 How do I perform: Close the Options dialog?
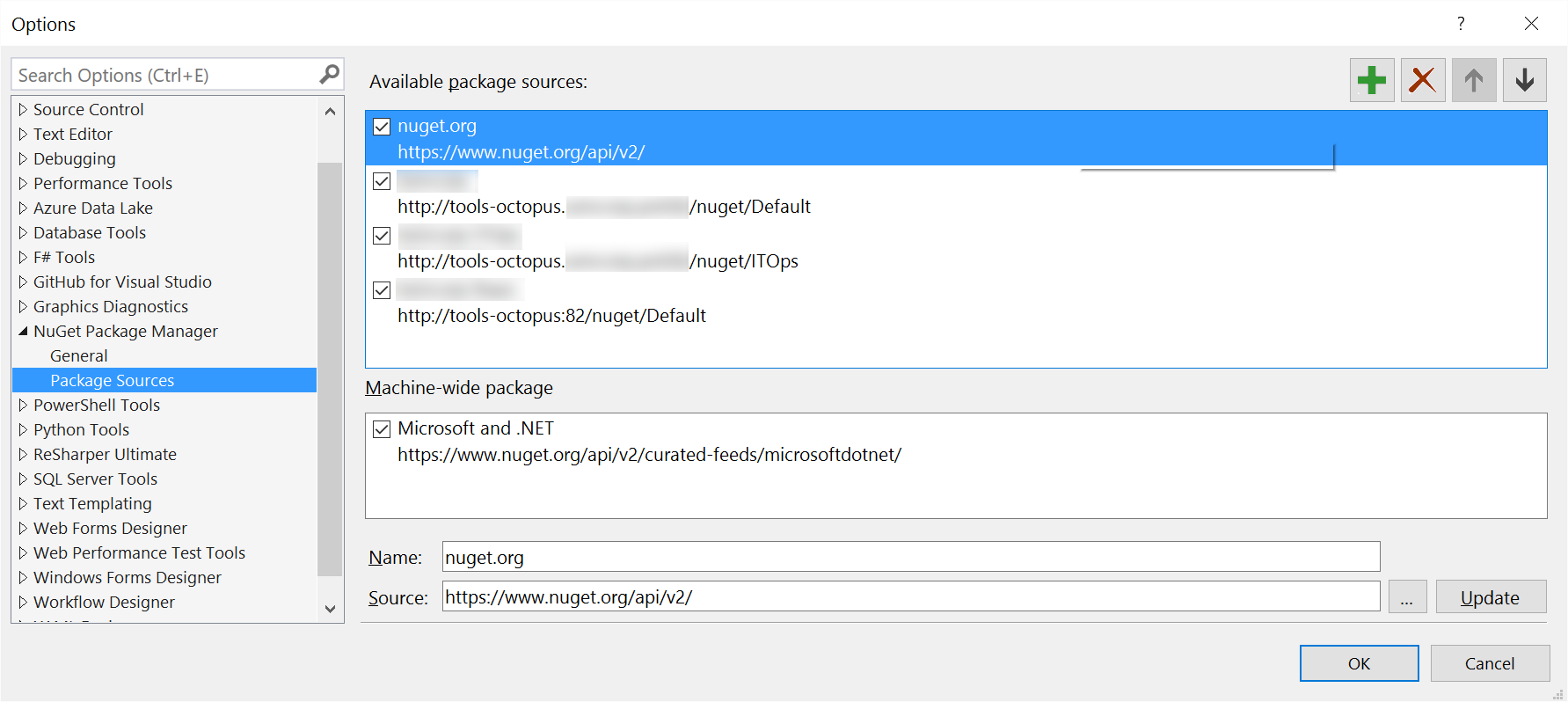tap(1531, 24)
